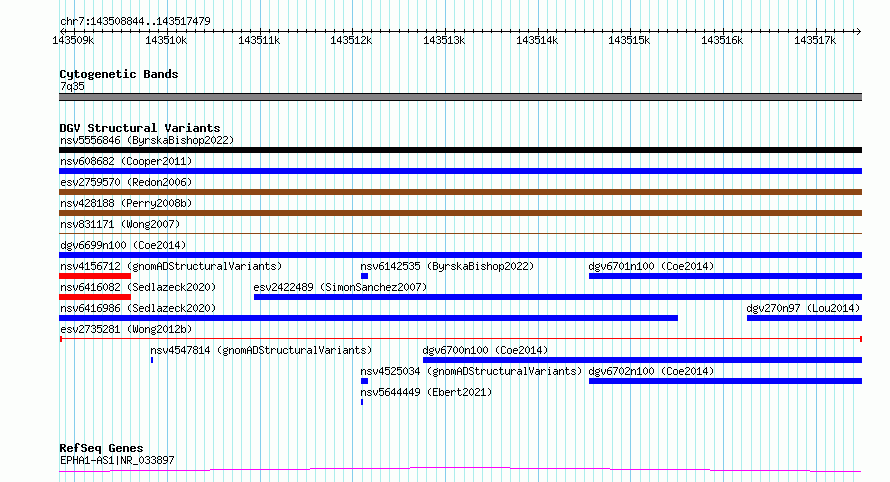Select the 143514k ruler position label
The height and width of the screenshot is (482, 890).
coord(537,40)
